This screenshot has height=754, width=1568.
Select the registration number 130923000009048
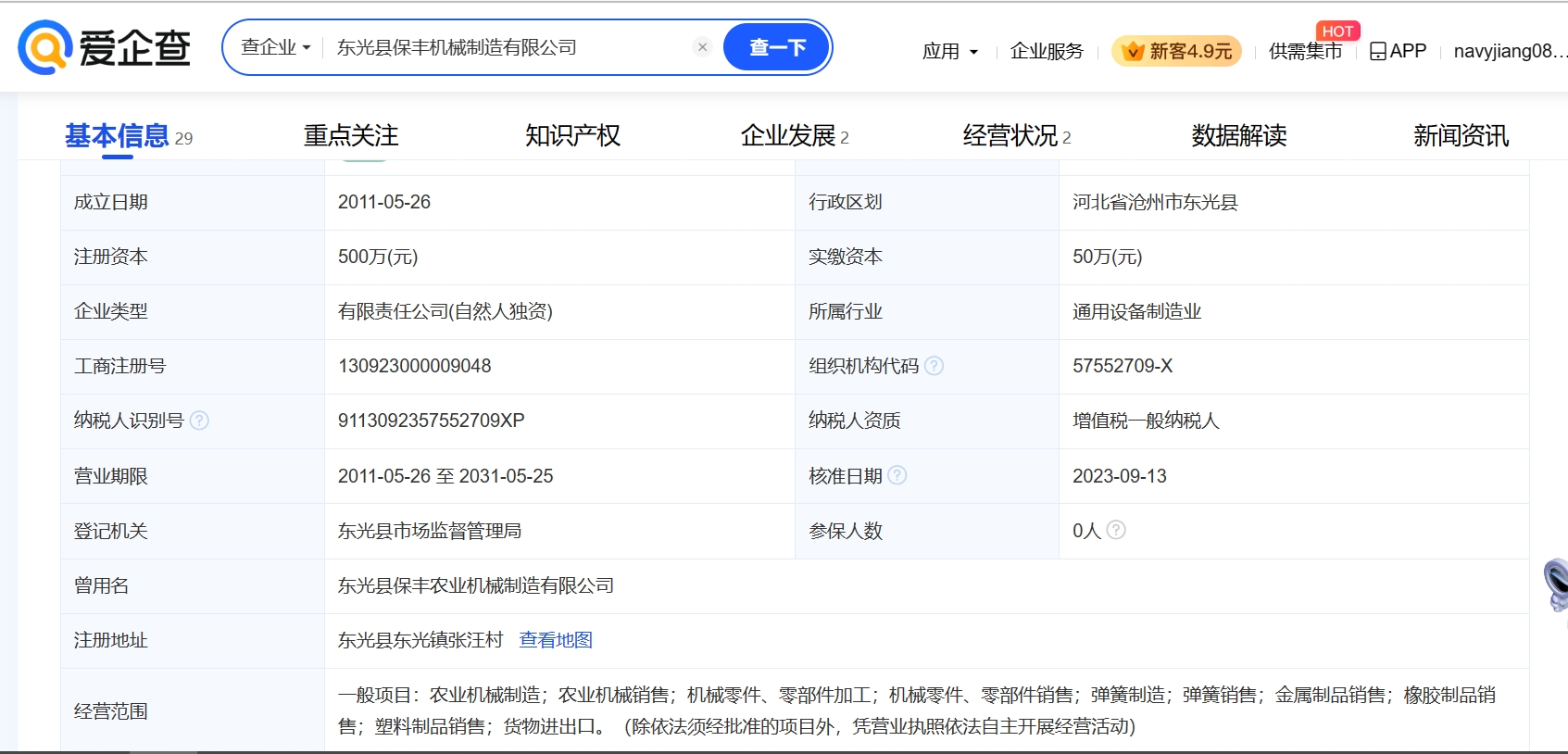coord(415,366)
